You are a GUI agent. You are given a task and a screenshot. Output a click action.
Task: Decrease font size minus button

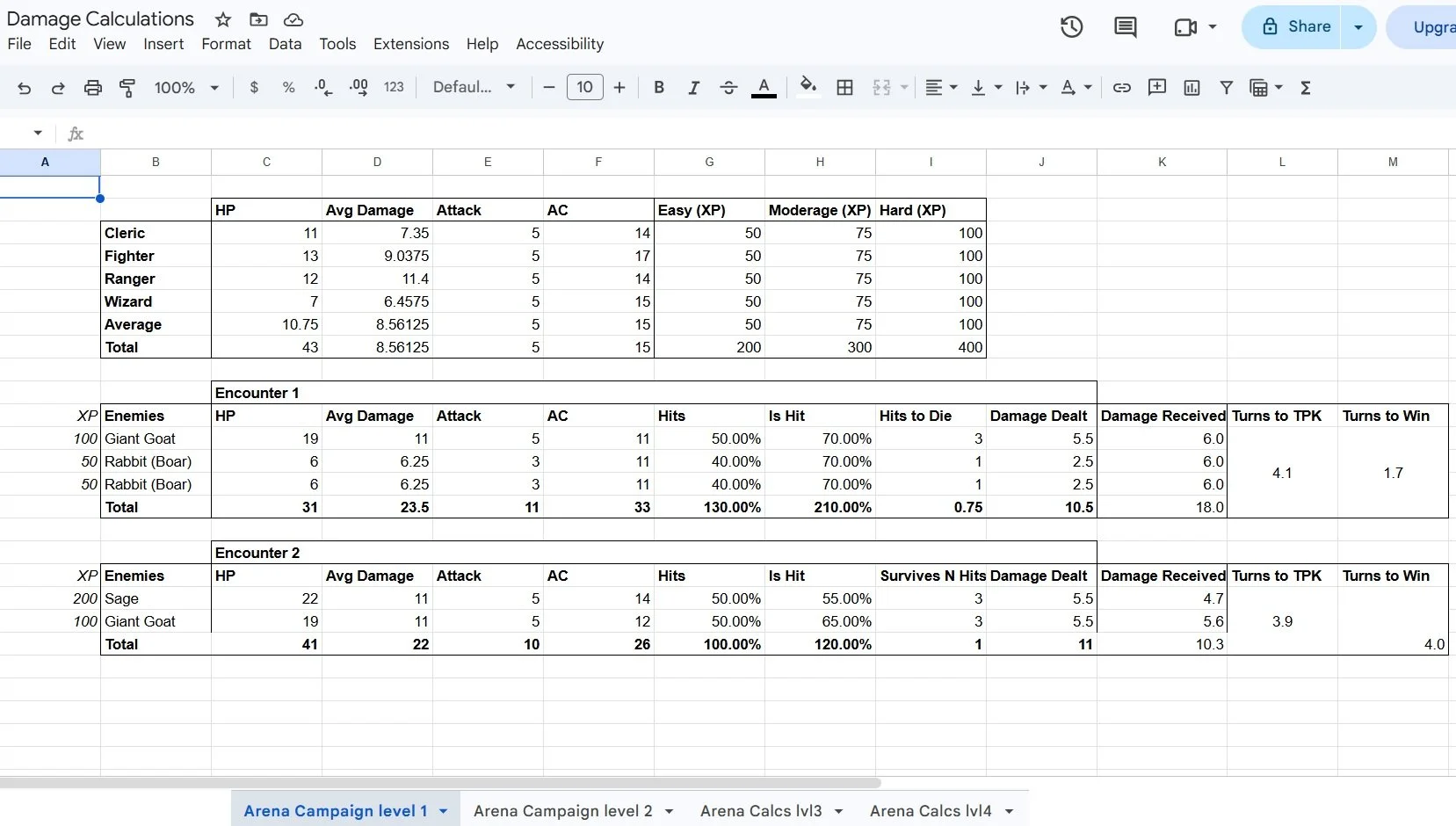click(x=549, y=87)
